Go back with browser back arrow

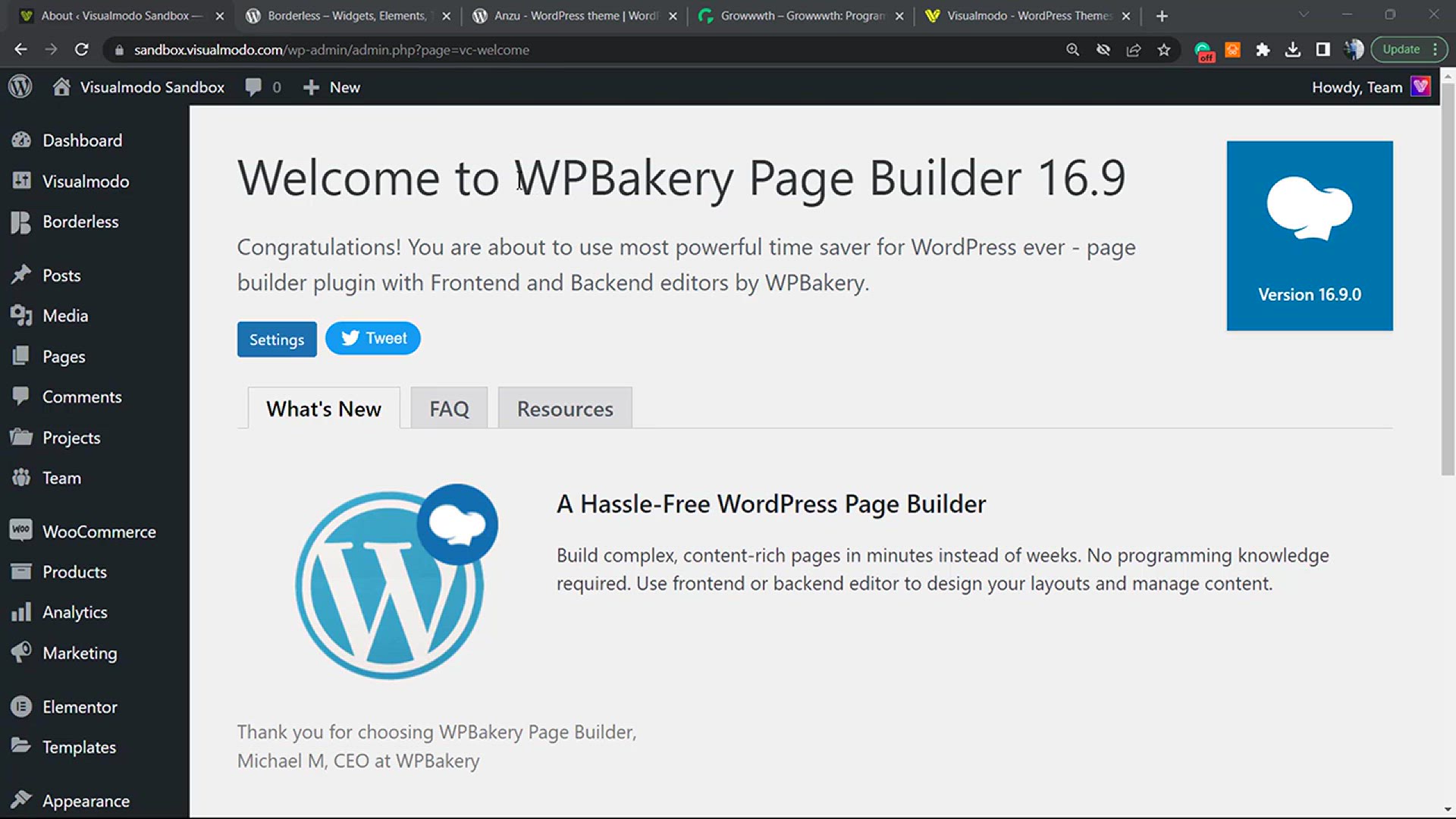(x=20, y=49)
